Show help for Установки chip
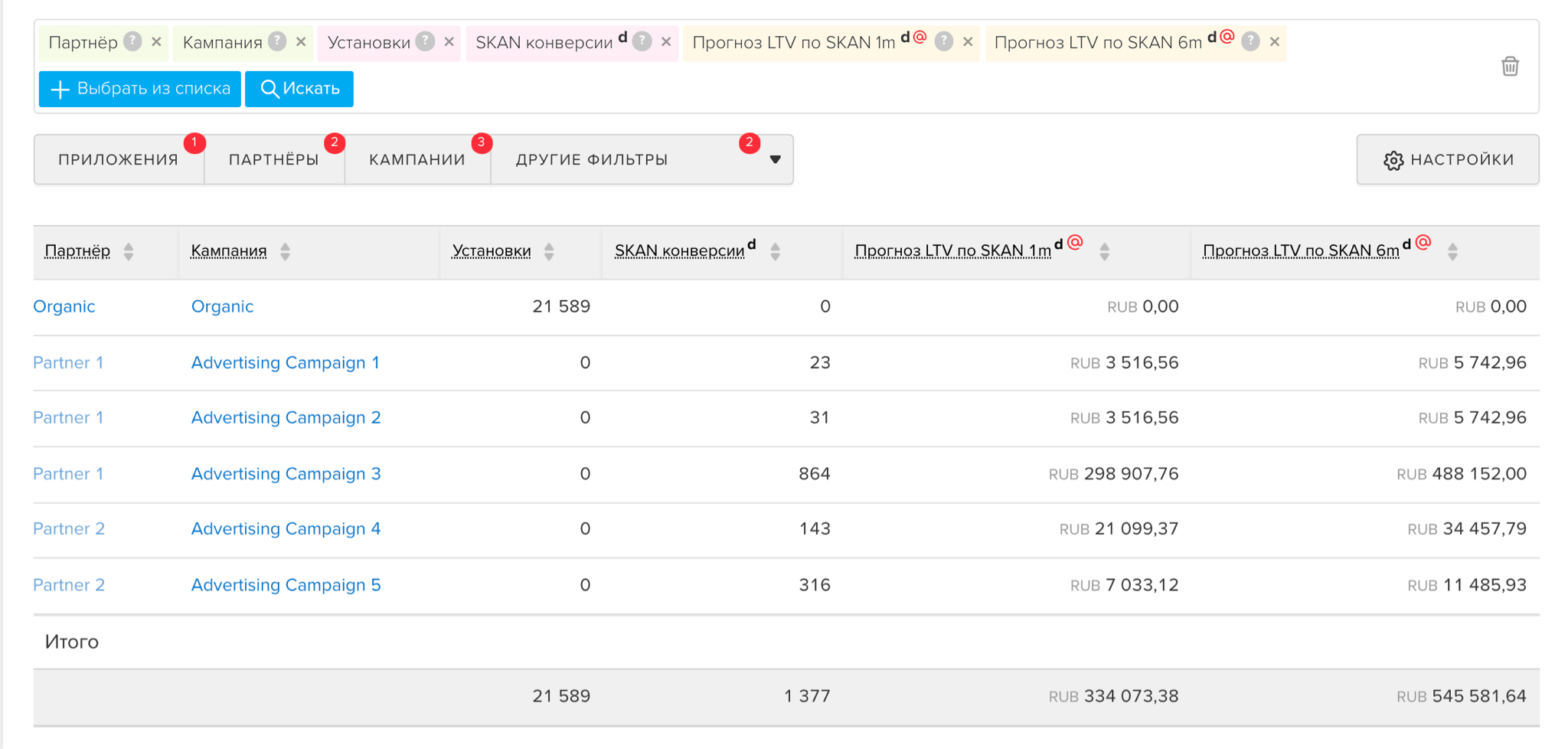Screen dimensions: 1568x749 [426, 41]
